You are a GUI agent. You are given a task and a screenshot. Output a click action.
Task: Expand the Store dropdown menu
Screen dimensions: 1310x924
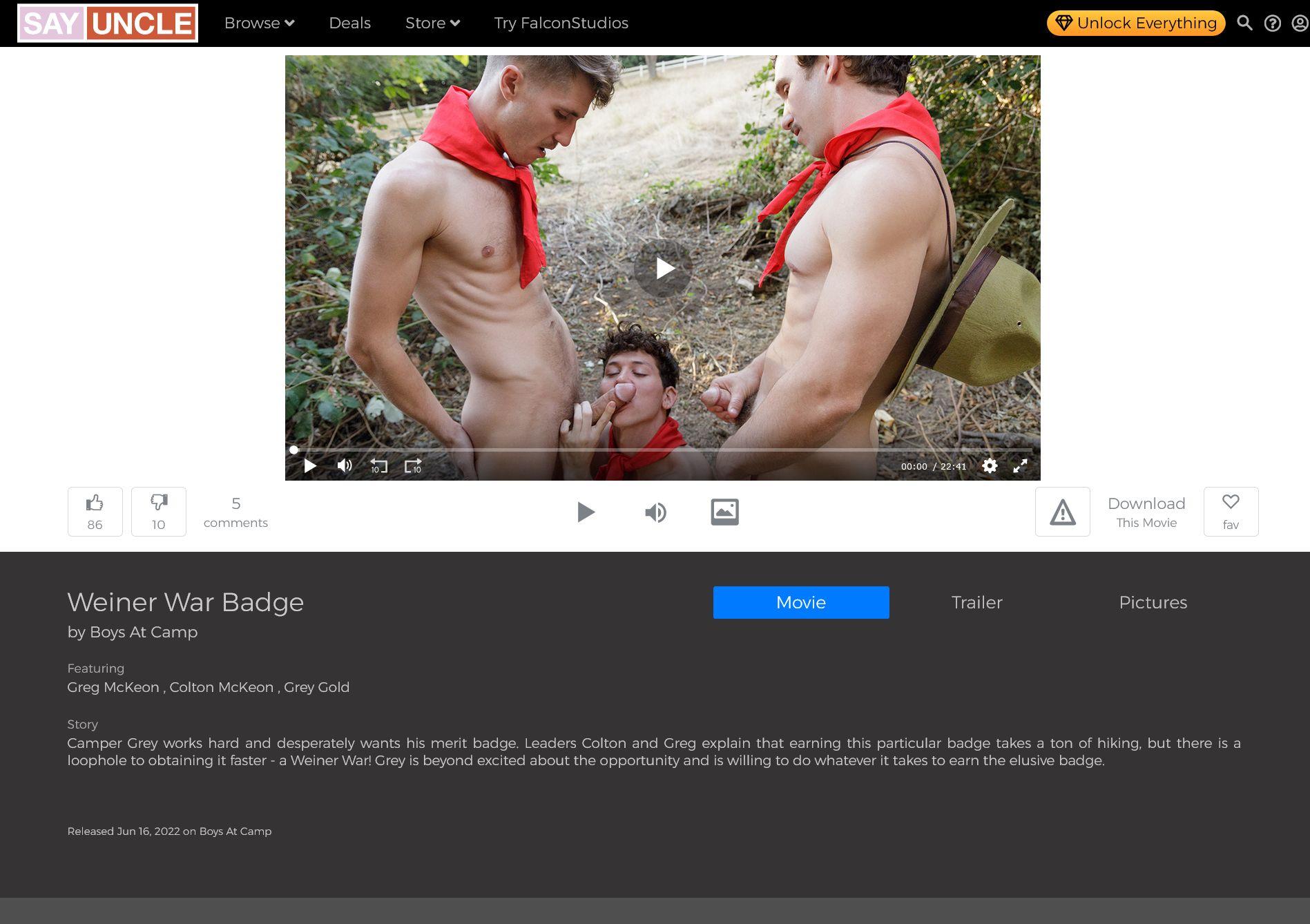click(x=432, y=23)
